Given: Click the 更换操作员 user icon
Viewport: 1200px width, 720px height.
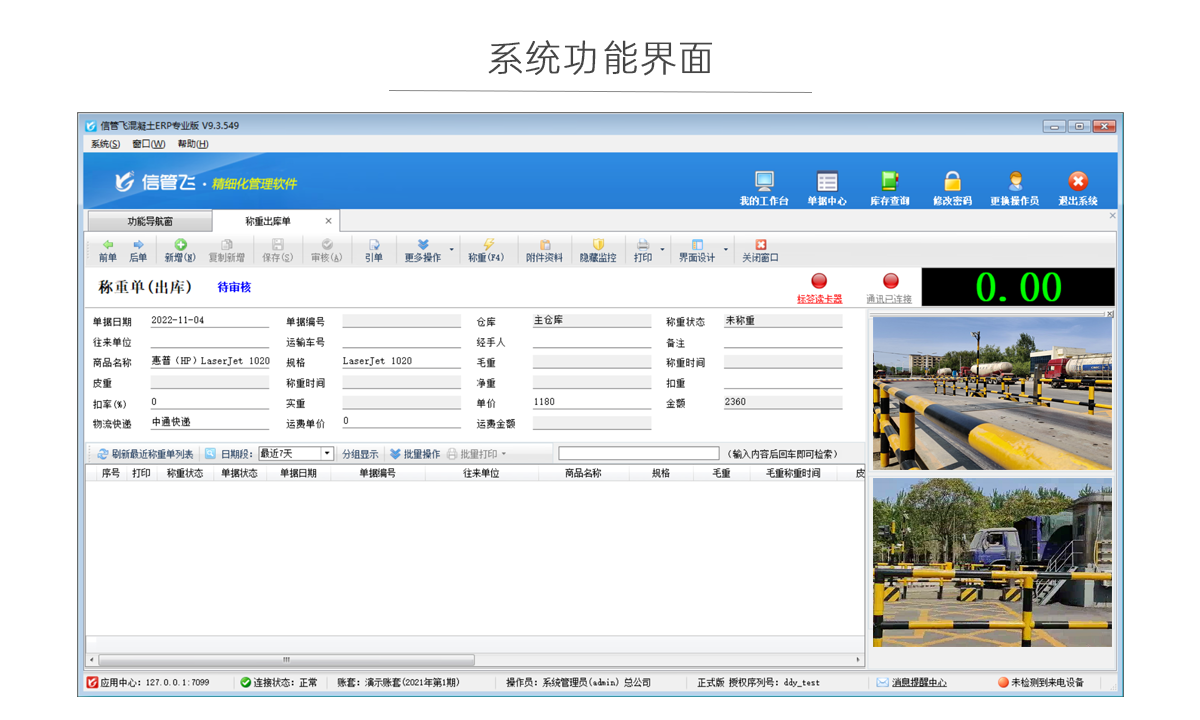Looking at the screenshot, I should [x=1014, y=182].
